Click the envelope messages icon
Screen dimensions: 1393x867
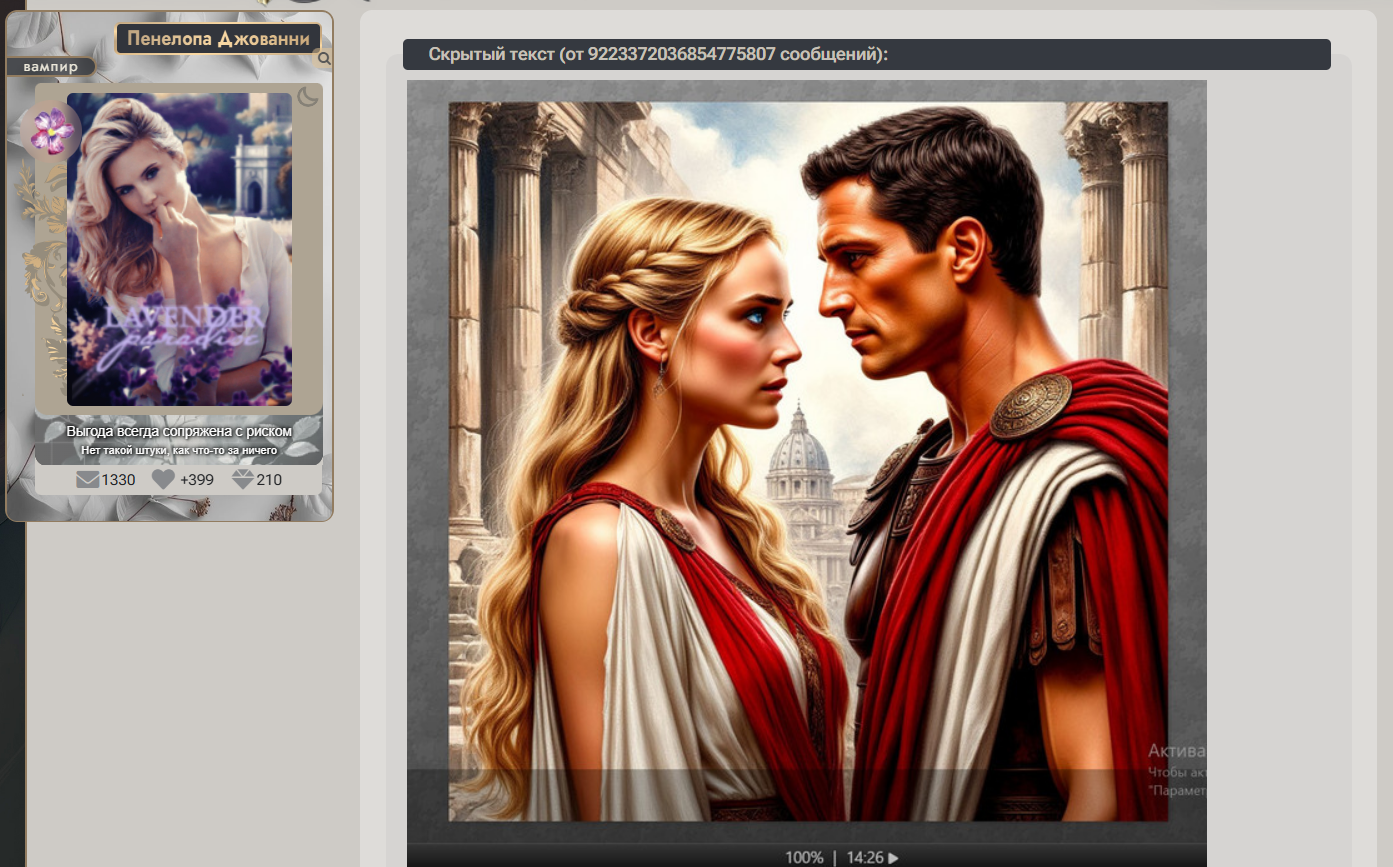[88, 480]
